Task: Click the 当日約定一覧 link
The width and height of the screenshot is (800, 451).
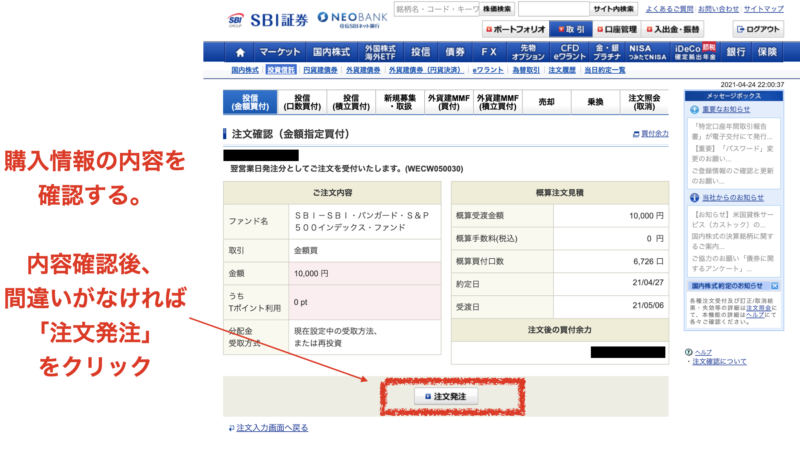Action: pyautogui.click(x=605, y=70)
